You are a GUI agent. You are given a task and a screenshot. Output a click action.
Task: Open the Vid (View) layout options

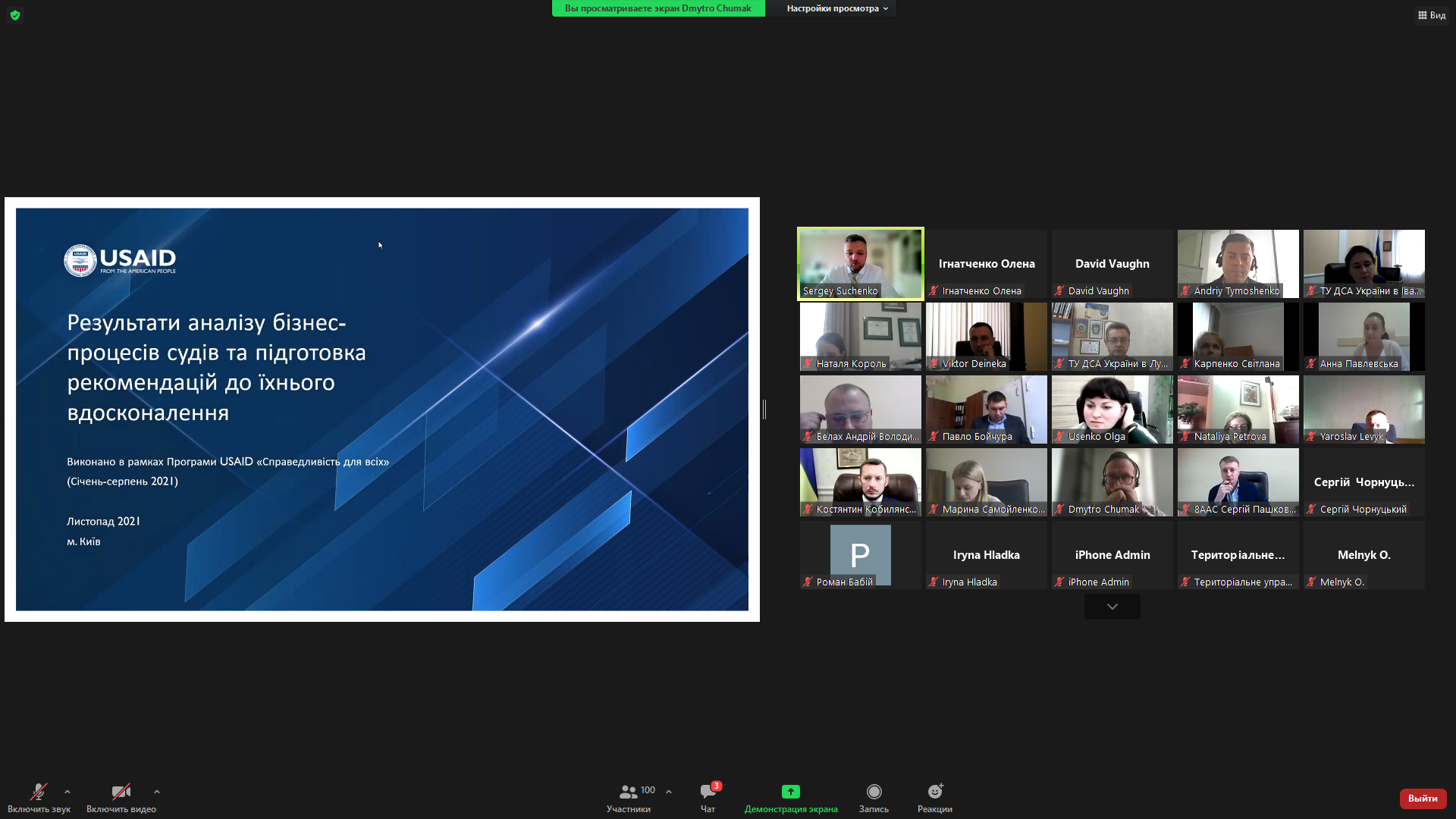pyautogui.click(x=1432, y=15)
